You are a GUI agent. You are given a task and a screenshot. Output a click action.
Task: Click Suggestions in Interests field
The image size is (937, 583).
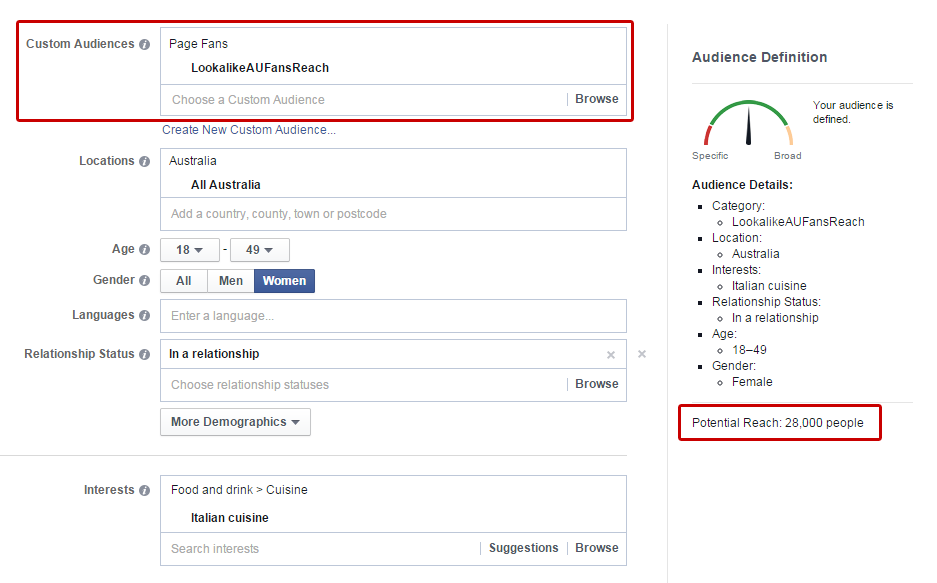(523, 548)
